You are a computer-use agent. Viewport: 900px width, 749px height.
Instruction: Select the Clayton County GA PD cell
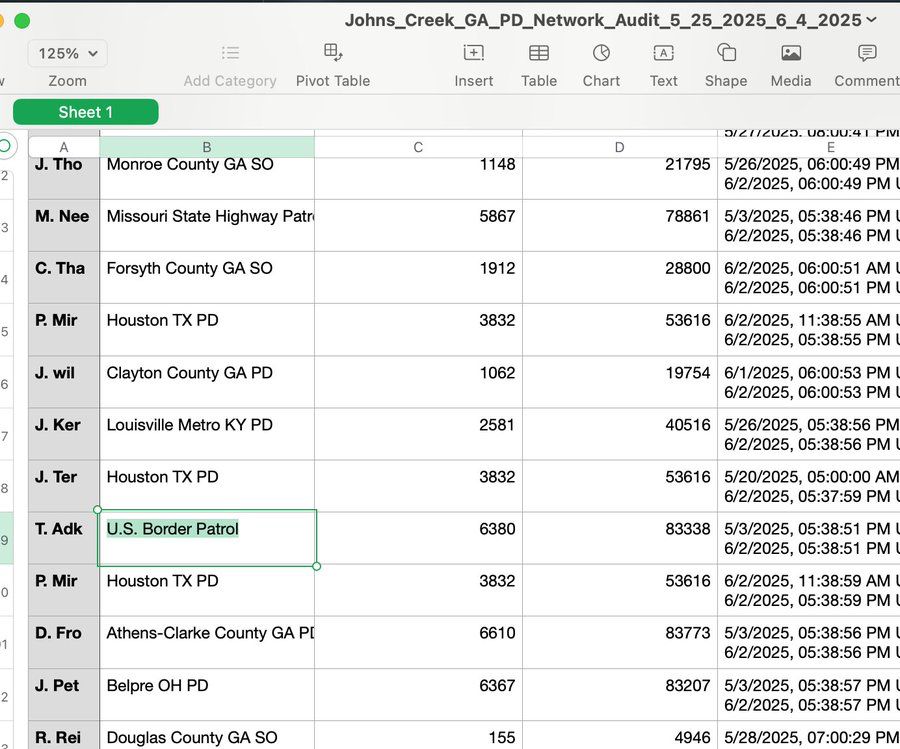[x=207, y=382]
